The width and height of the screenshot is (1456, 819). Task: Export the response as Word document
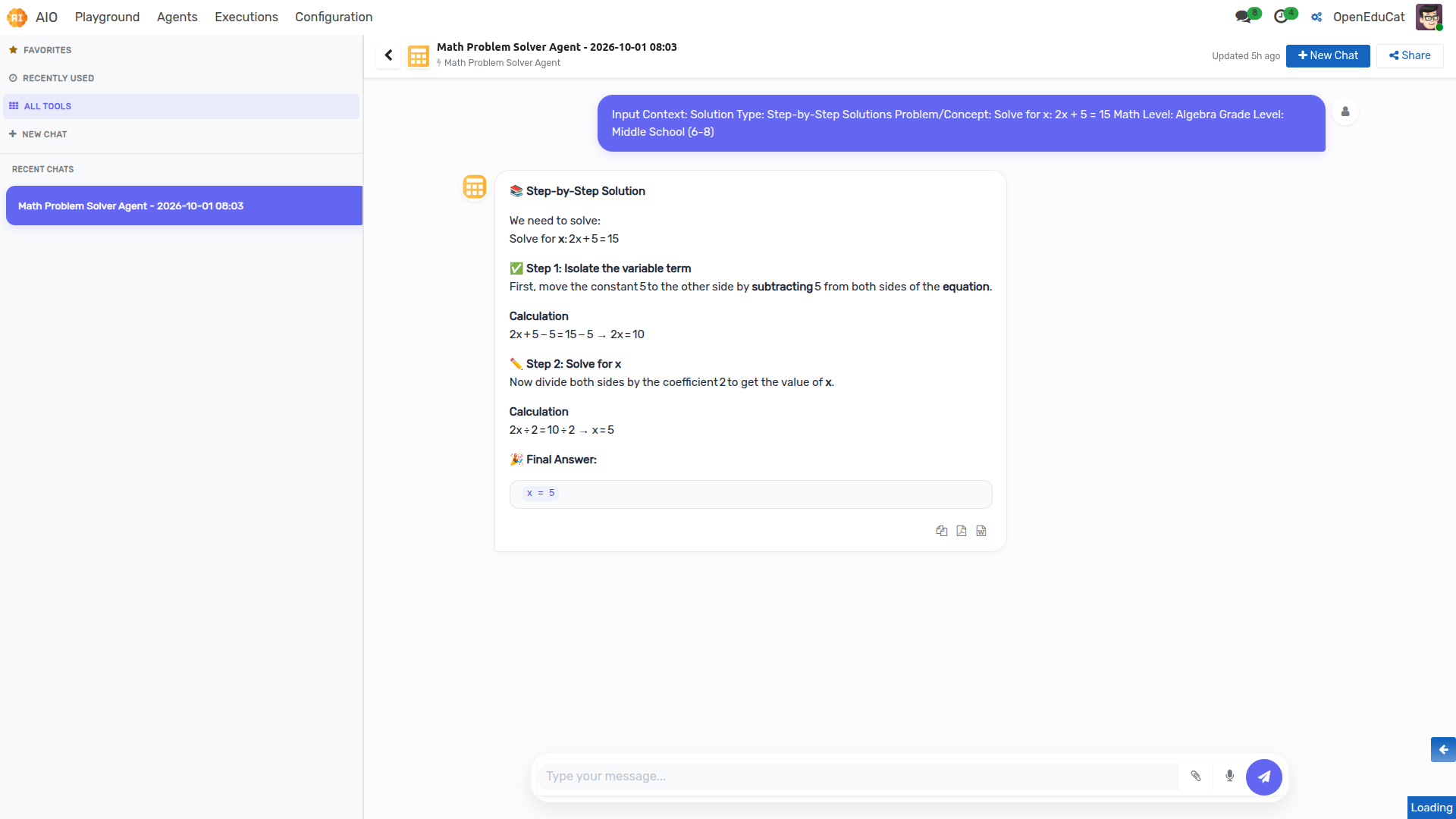click(981, 531)
